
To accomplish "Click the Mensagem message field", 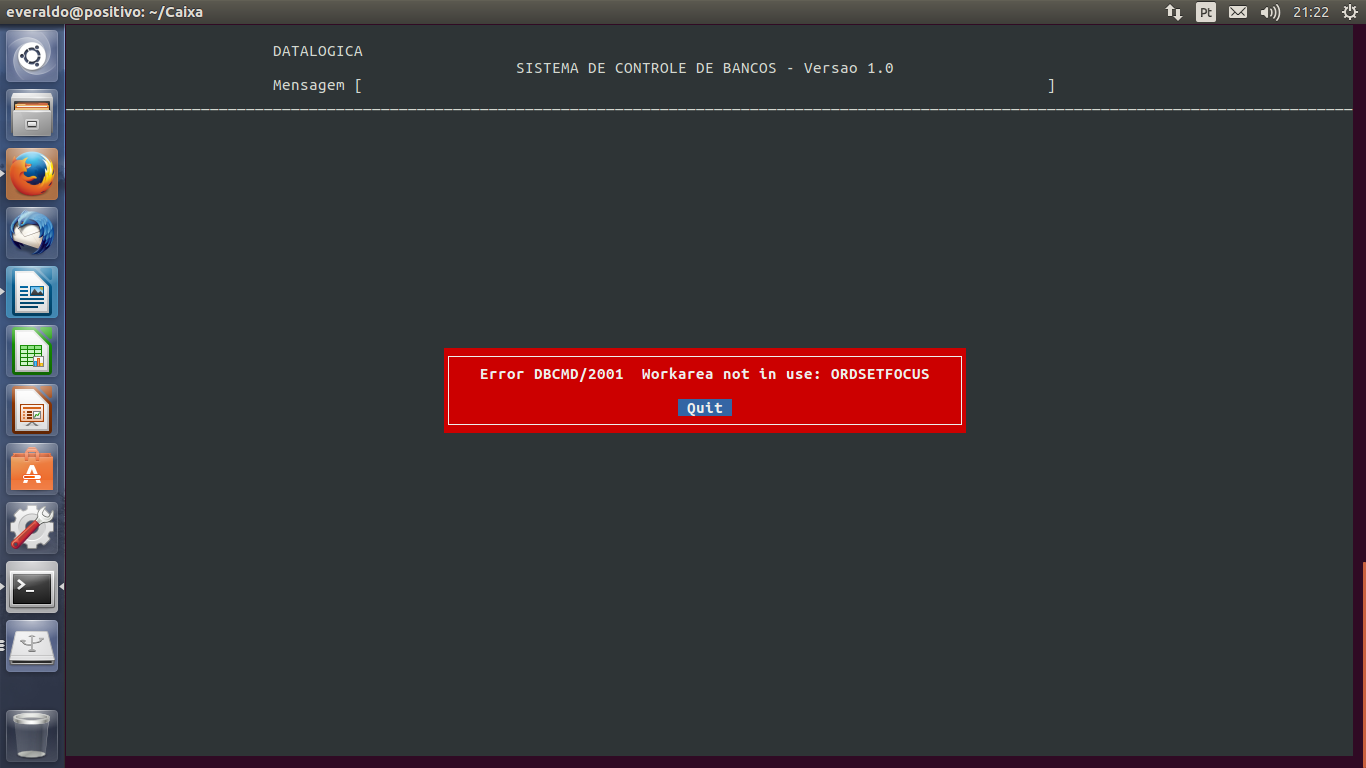I will 705,86.
